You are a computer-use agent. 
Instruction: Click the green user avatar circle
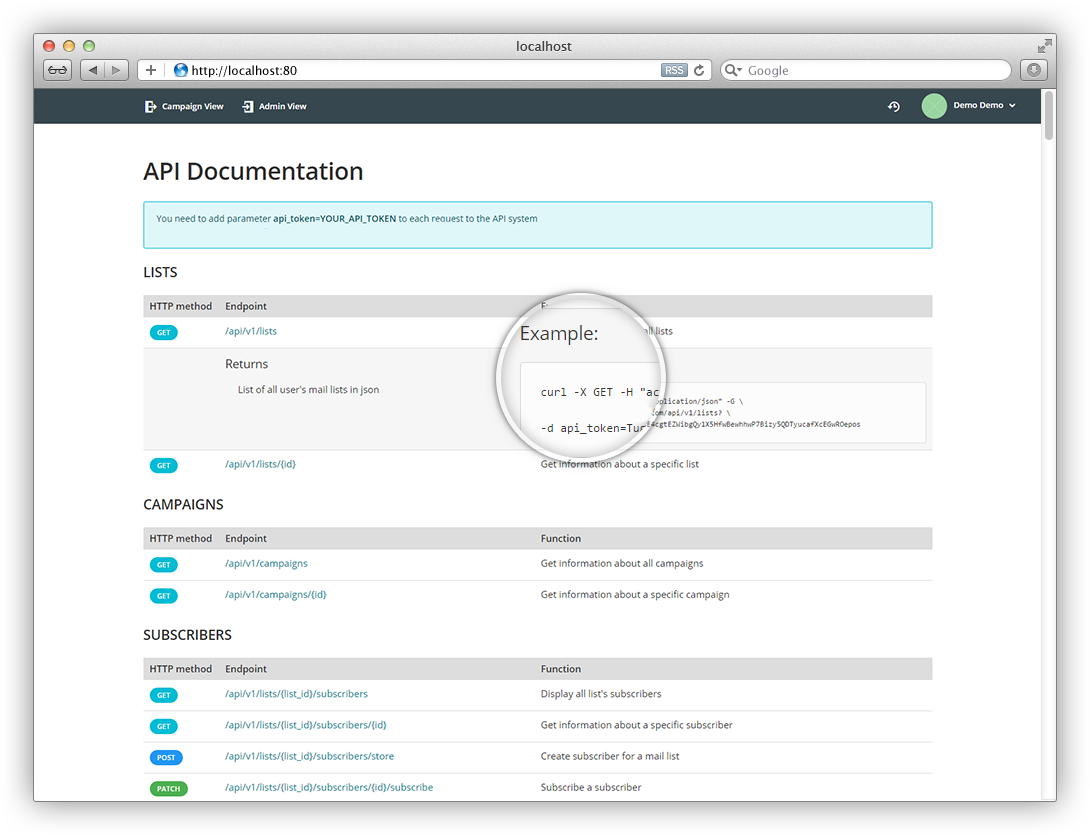933,106
